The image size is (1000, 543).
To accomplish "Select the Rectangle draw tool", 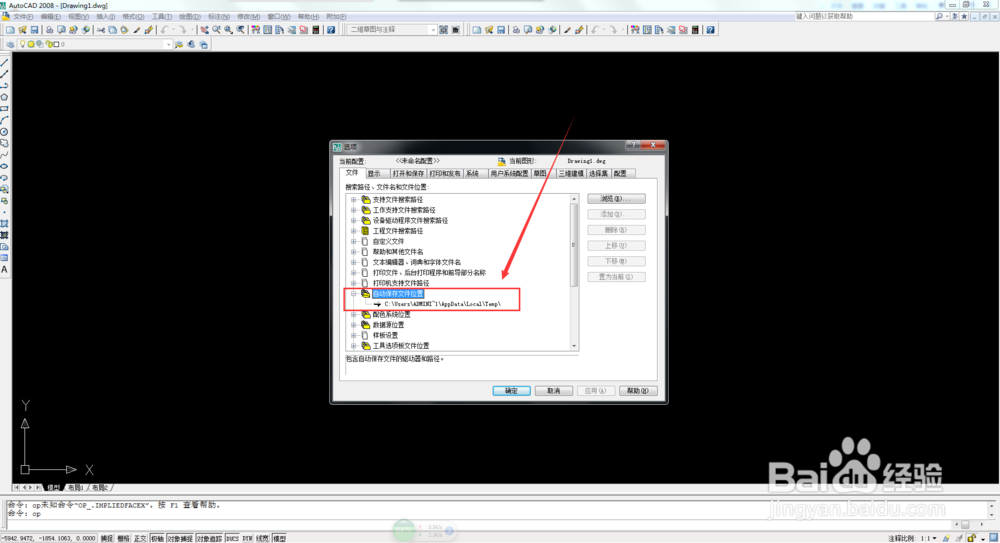I will pos(4,108).
